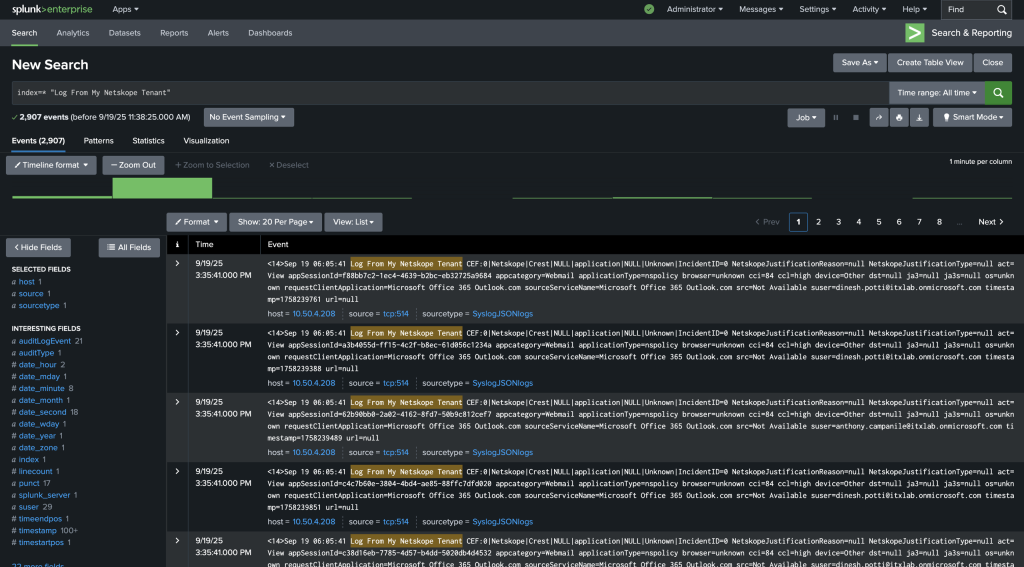Screen dimensions: 1024x567
Task: Click host value 10.50.4.208 in first event
Action: tap(313, 314)
